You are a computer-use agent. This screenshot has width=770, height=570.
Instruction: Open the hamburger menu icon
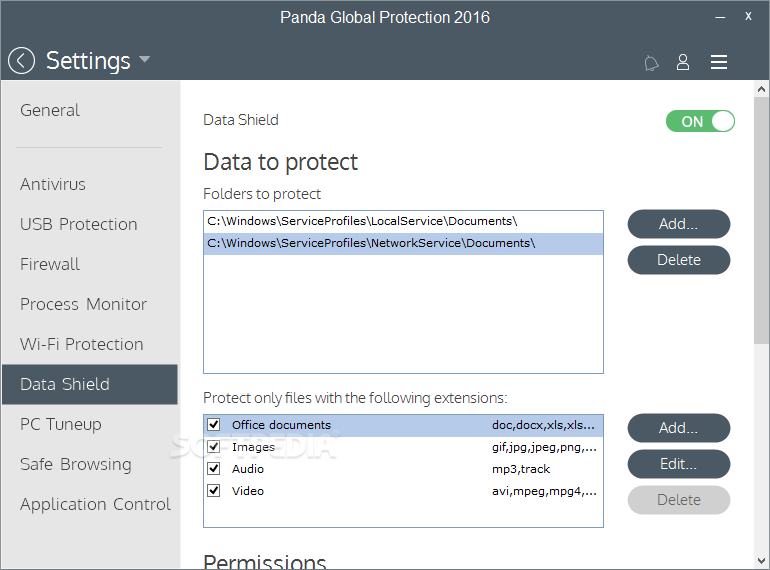coord(718,62)
